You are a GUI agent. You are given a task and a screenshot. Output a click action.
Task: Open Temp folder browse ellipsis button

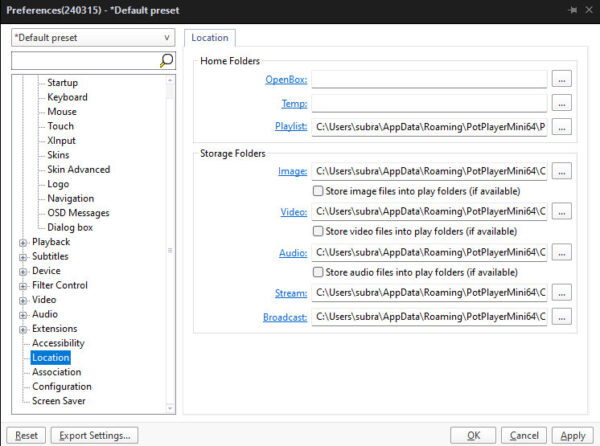click(x=561, y=103)
